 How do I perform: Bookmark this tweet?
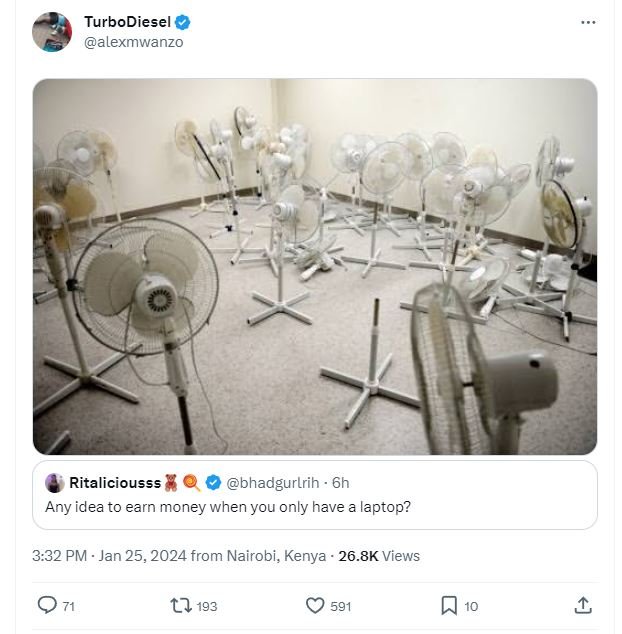(x=449, y=605)
